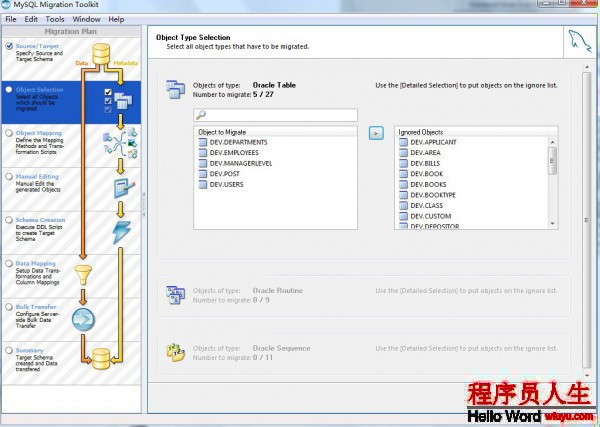
Task: Click the Migration Plan panel header
Action: pos(71,31)
